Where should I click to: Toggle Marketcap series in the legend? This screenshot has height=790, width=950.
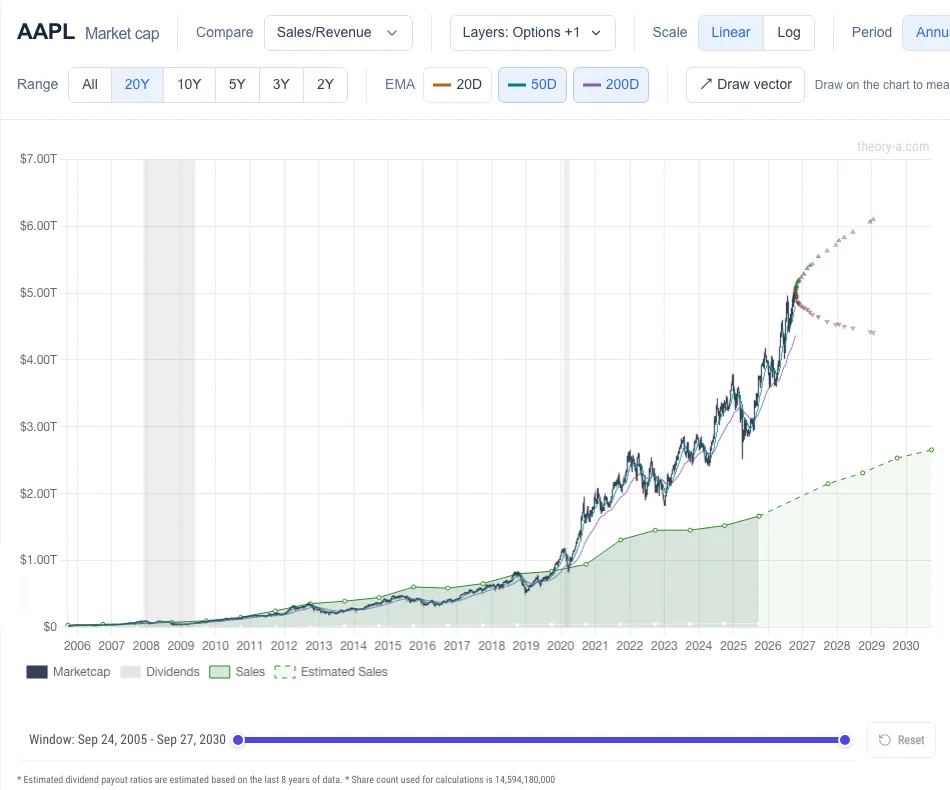point(68,672)
